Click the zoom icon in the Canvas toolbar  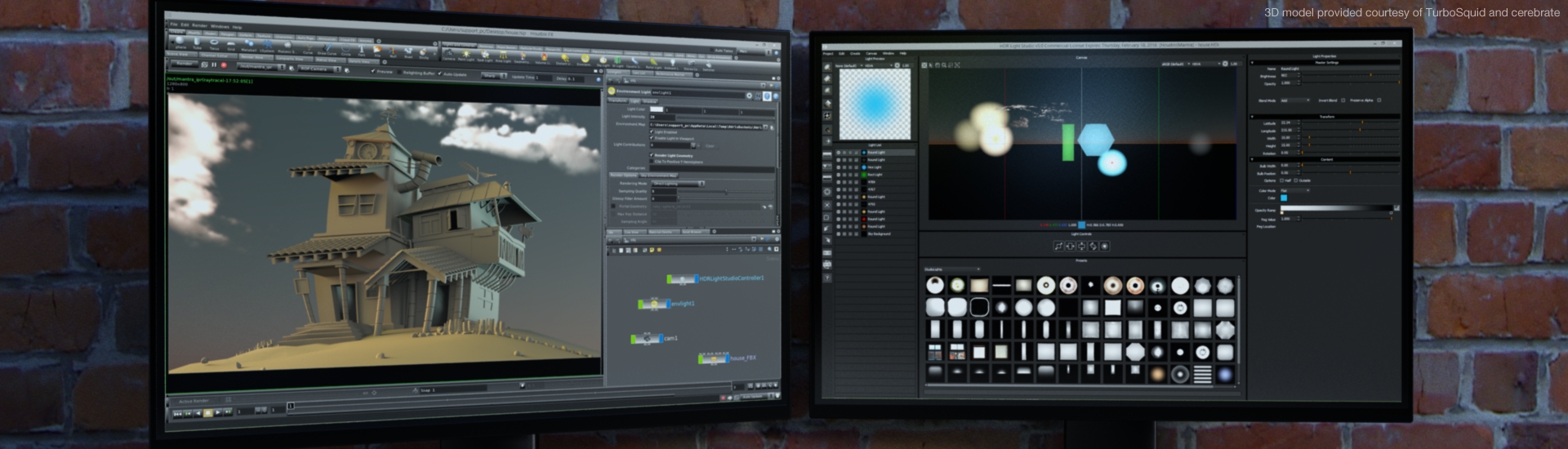944,64
